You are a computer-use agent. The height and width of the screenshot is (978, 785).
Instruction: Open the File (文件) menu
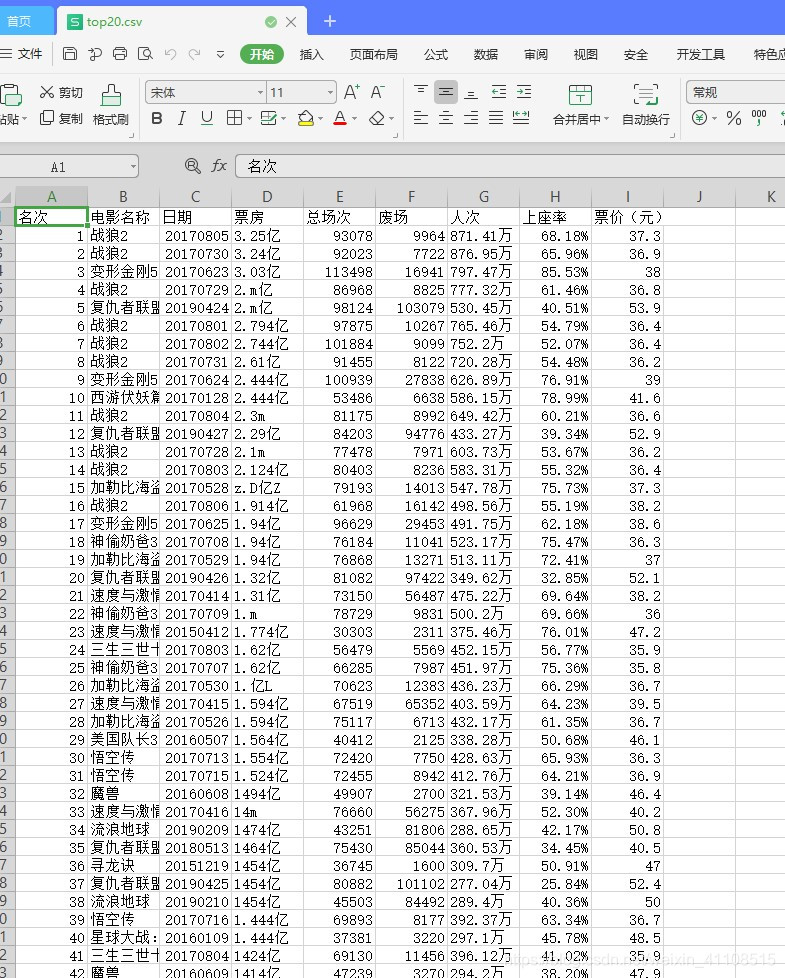click(x=22, y=54)
